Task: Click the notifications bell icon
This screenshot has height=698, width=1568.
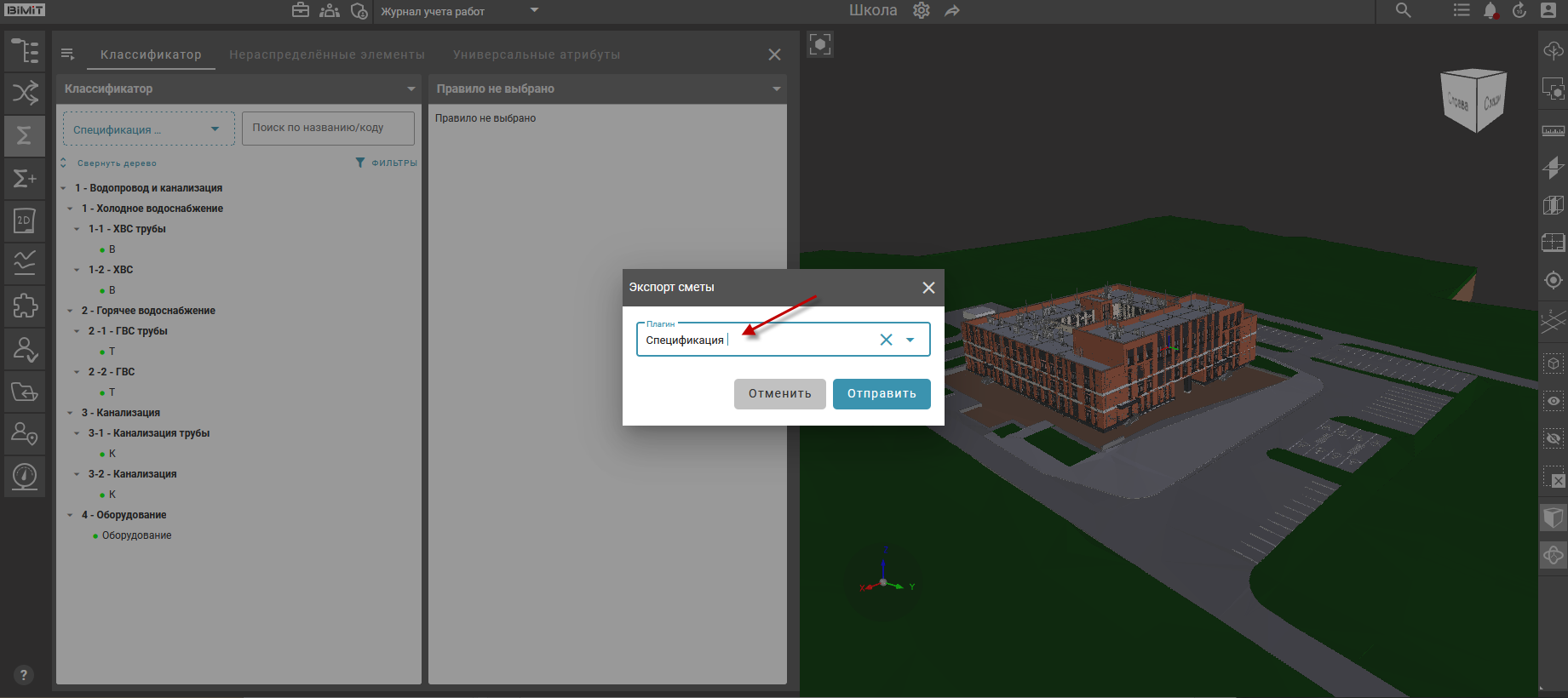Action: [x=1490, y=11]
